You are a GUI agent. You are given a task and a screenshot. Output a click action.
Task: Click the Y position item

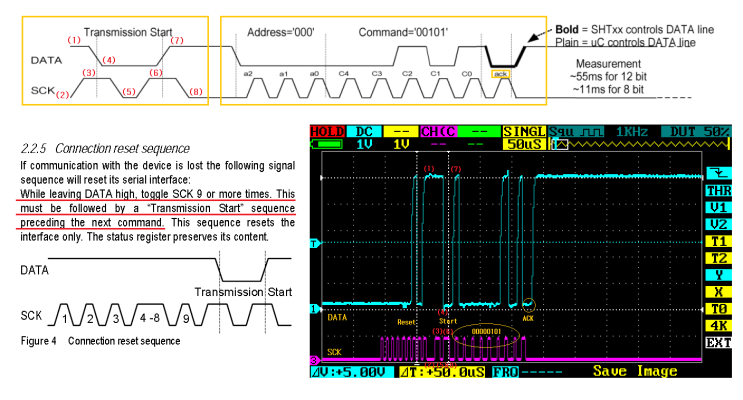coord(719,275)
